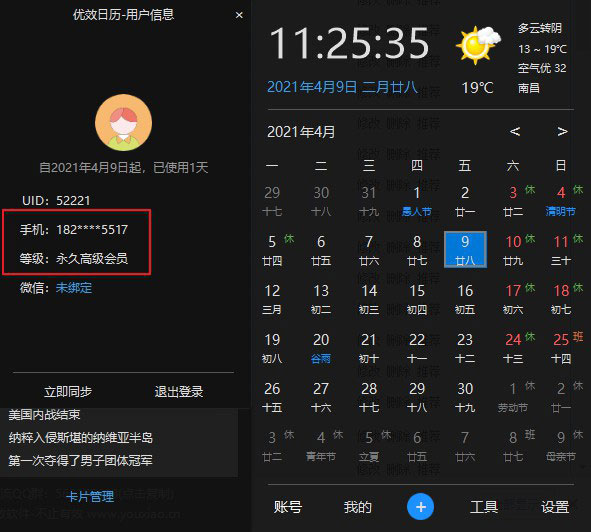Select April 1 愚人节
Screen dimensions: 591x532
[416, 201]
